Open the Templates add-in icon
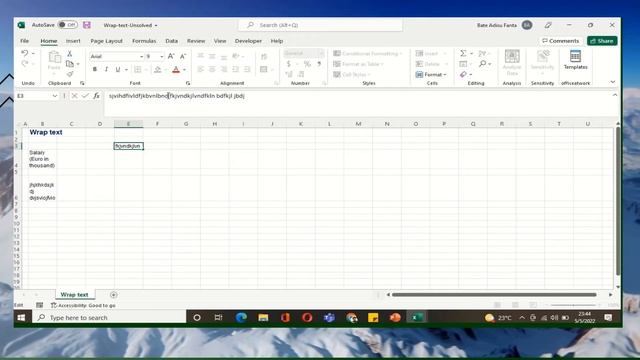Image resolution: width=640 pixels, height=360 pixels. (x=576, y=60)
